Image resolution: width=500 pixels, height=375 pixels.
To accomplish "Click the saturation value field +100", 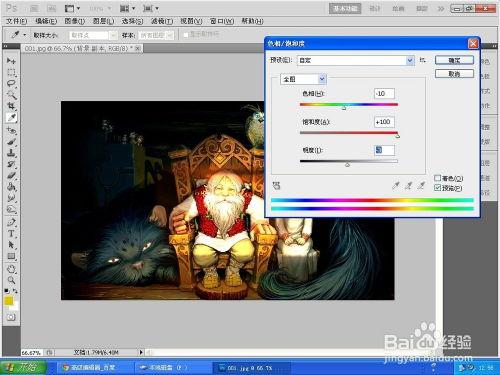I will (x=384, y=122).
